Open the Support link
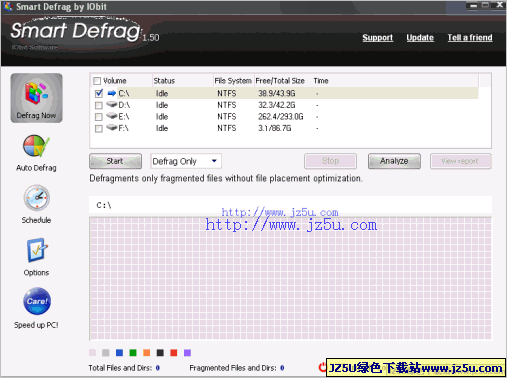The image size is (507, 378). [x=378, y=38]
